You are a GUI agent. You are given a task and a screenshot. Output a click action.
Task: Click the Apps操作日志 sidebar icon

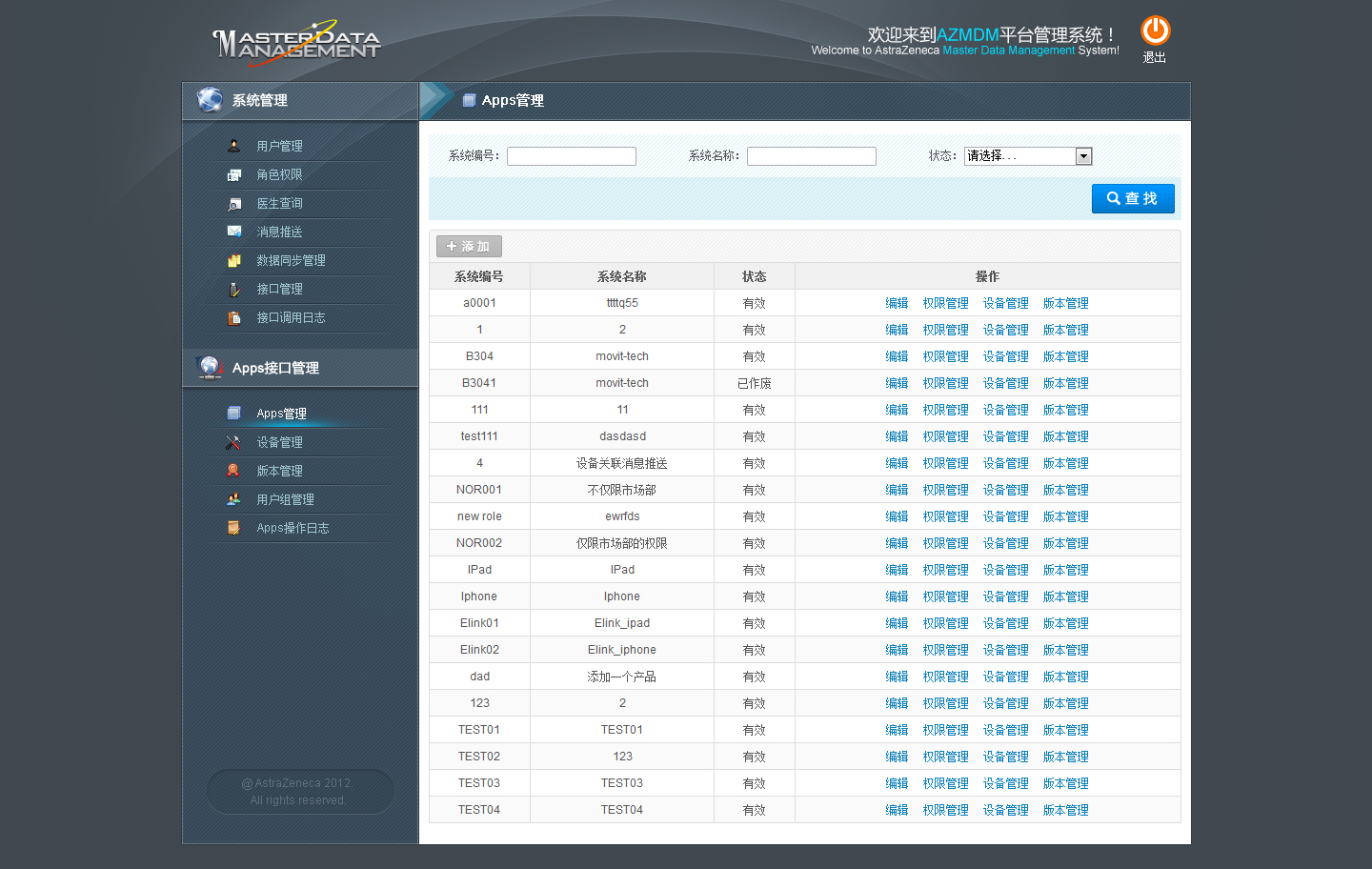pos(234,528)
